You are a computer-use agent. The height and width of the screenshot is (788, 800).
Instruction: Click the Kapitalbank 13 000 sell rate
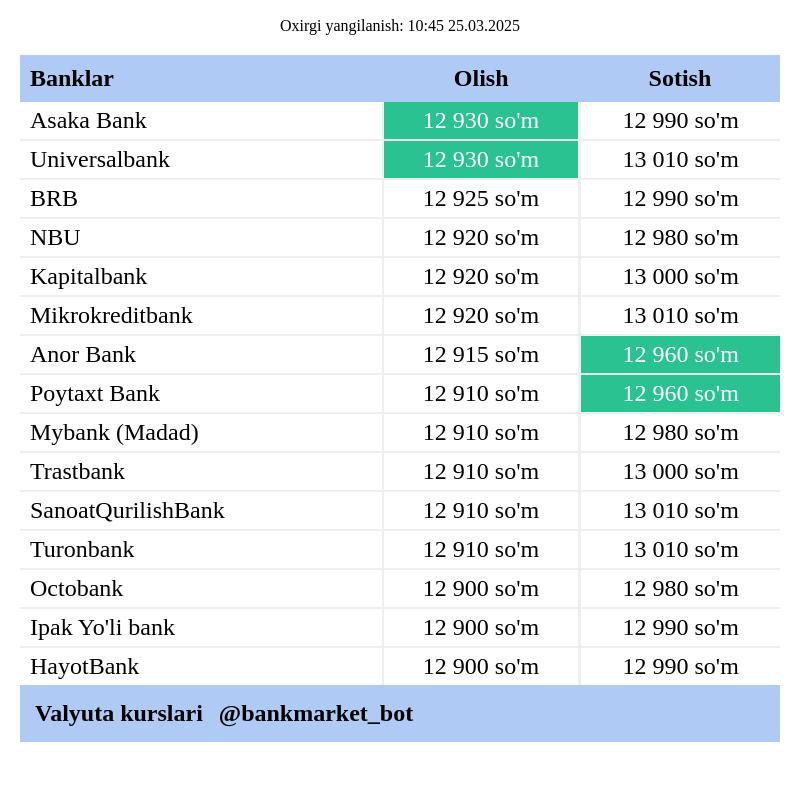point(680,277)
